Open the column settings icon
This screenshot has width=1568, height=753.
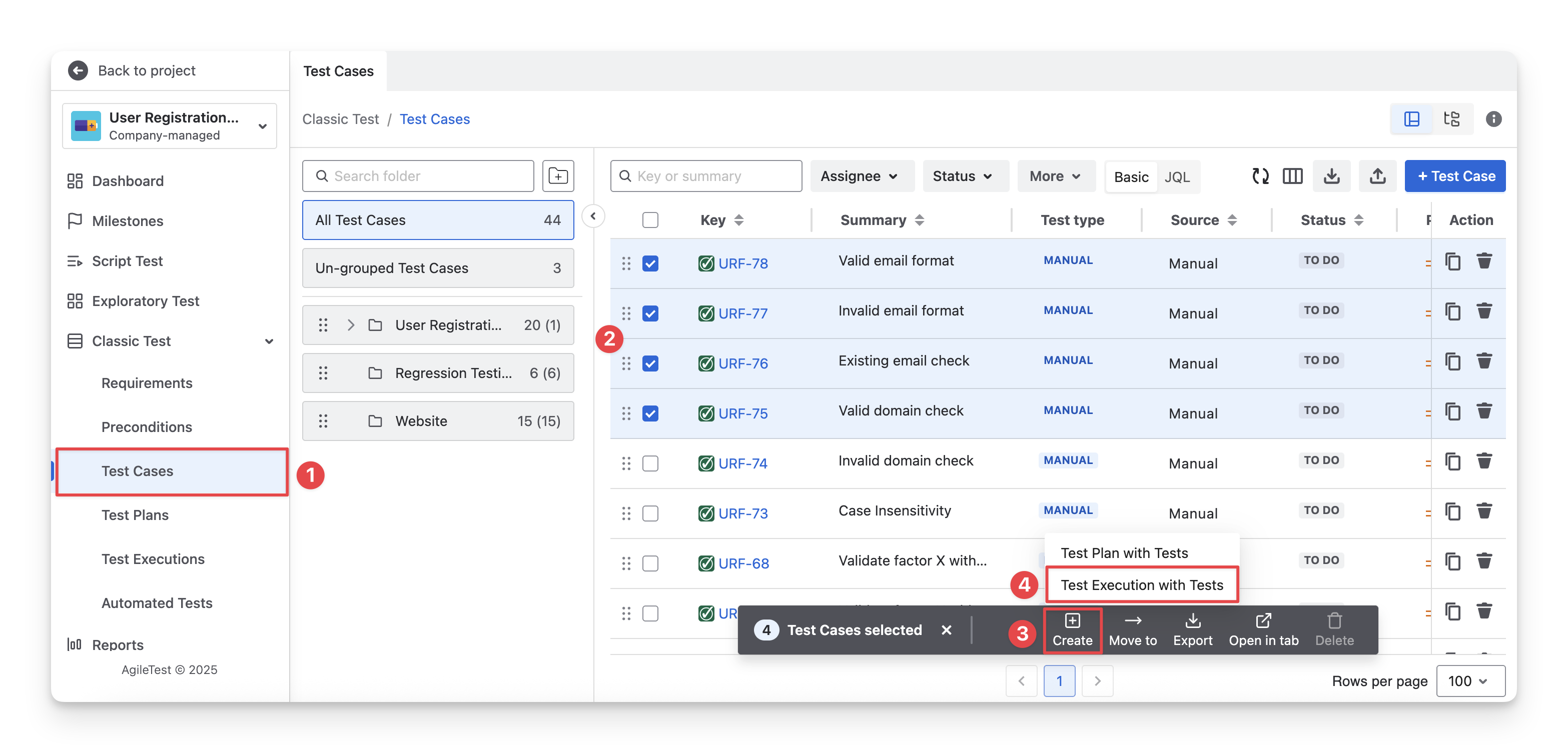coord(1292,176)
